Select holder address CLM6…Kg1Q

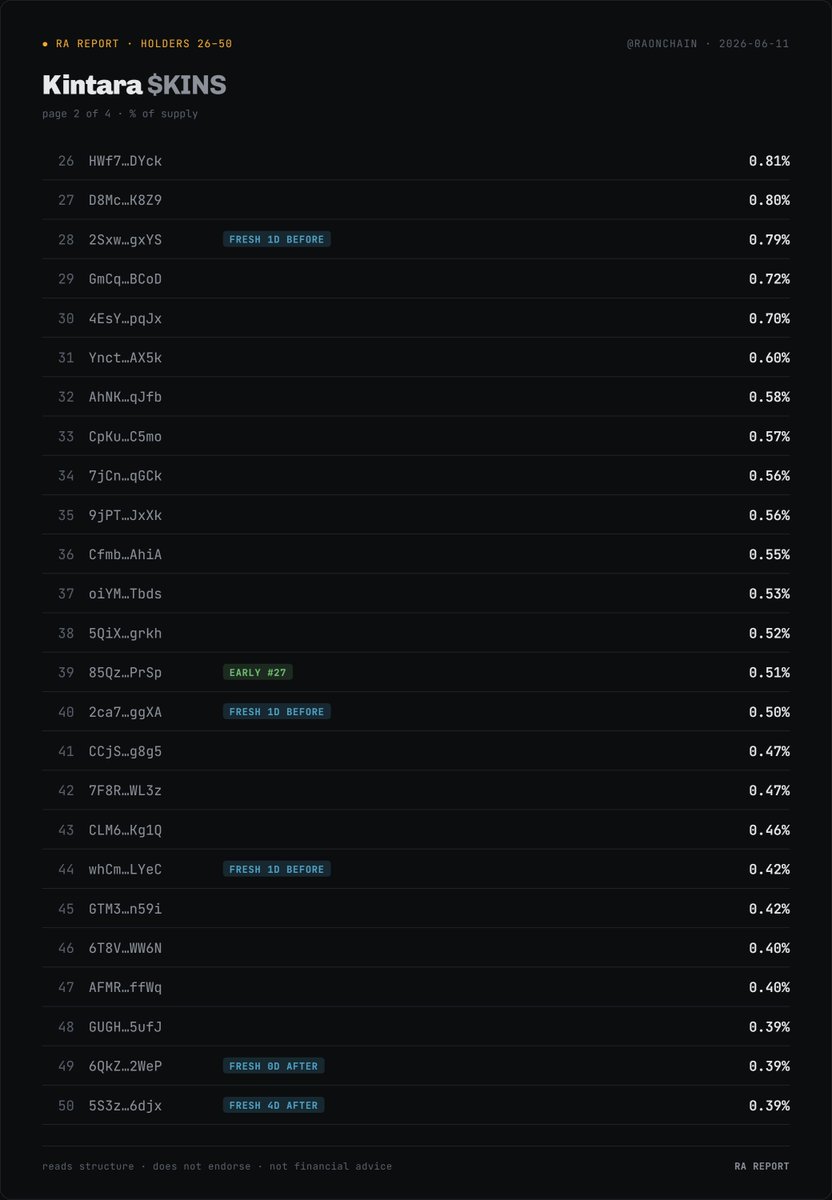pyautogui.click(x=125, y=830)
